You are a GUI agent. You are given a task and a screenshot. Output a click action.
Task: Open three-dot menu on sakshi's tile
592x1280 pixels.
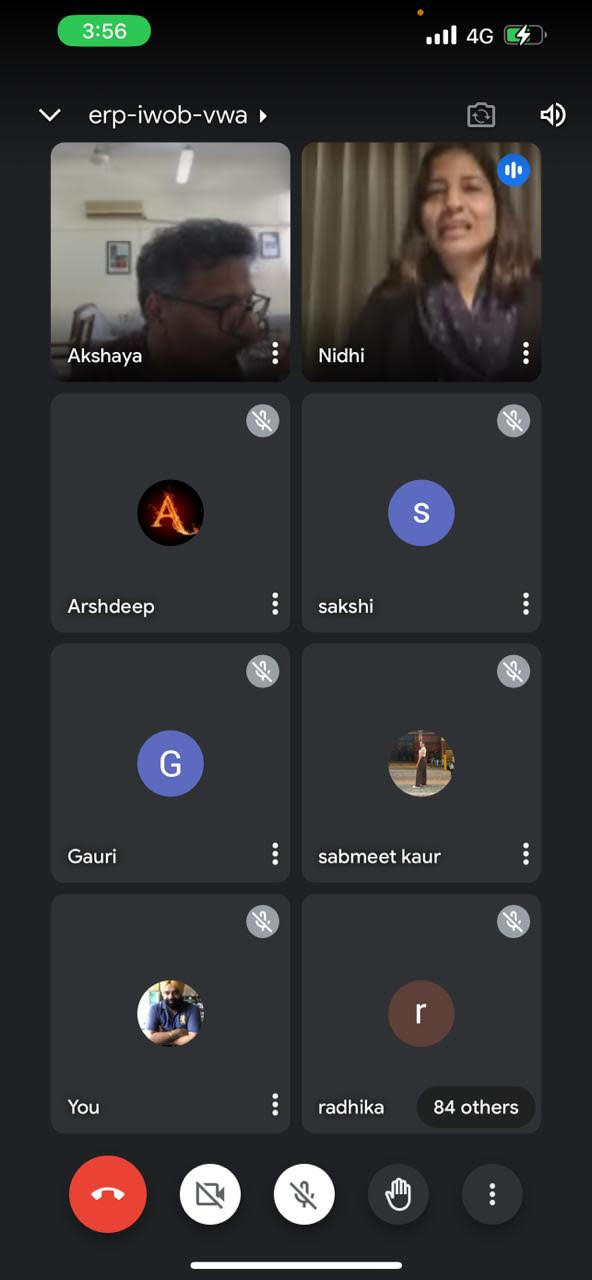point(525,604)
